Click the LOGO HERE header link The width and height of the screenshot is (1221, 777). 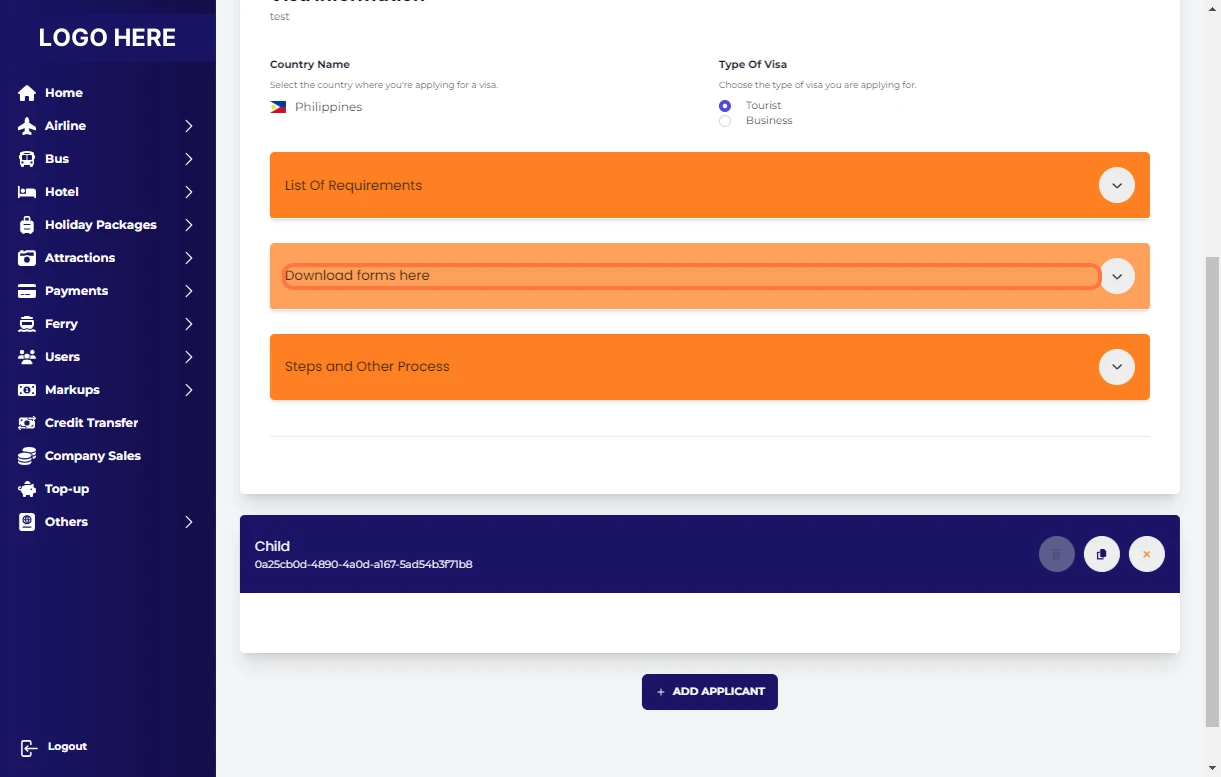tap(107, 38)
